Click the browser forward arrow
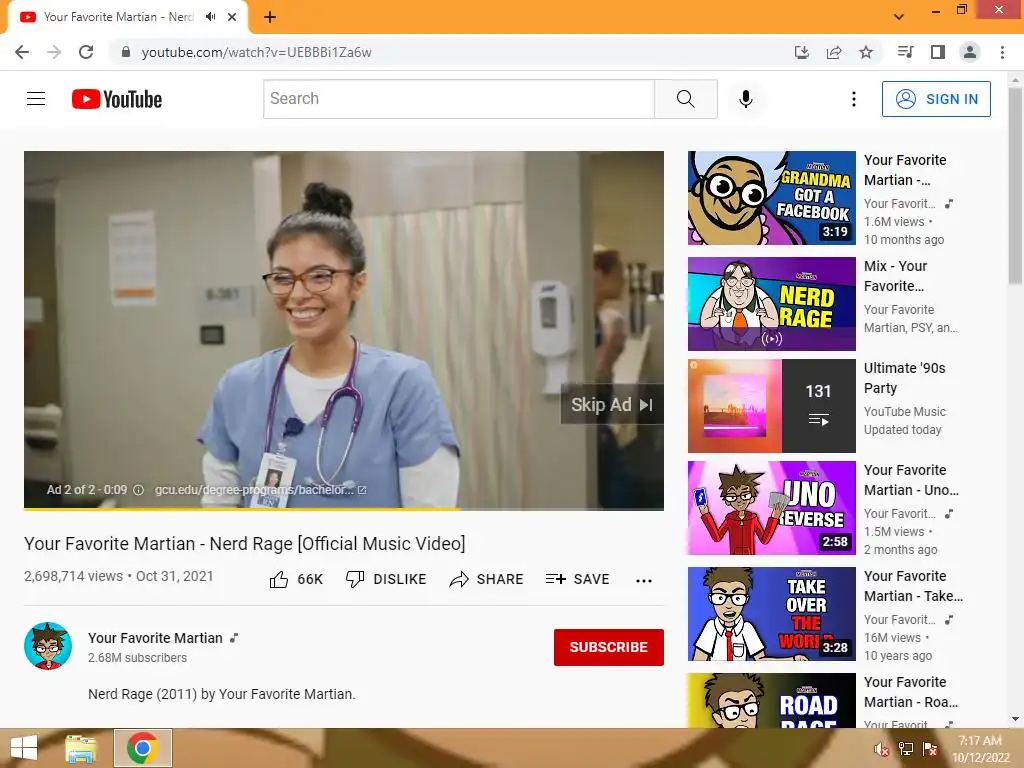This screenshot has height=768, width=1024. 54,52
